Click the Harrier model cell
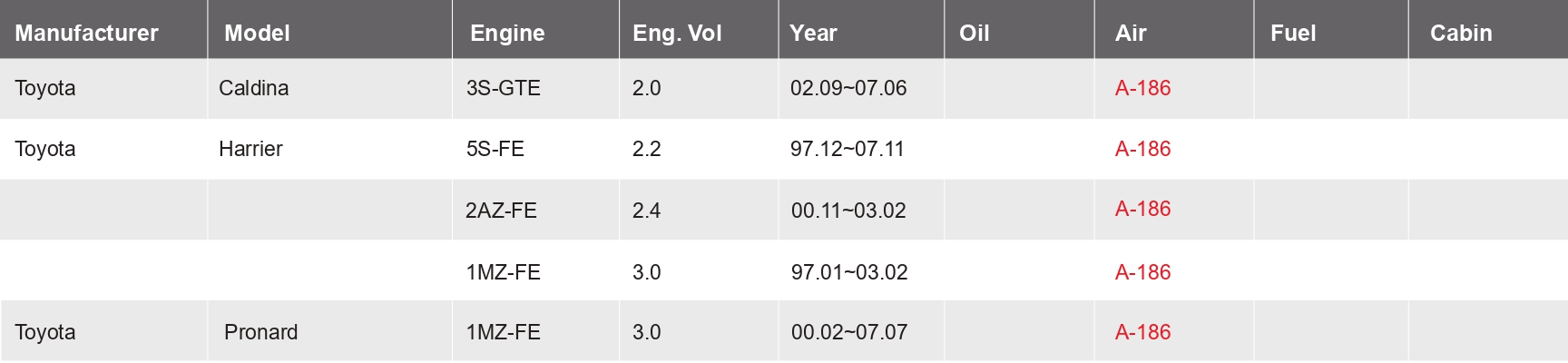1568x363 pixels. coord(250,149)
